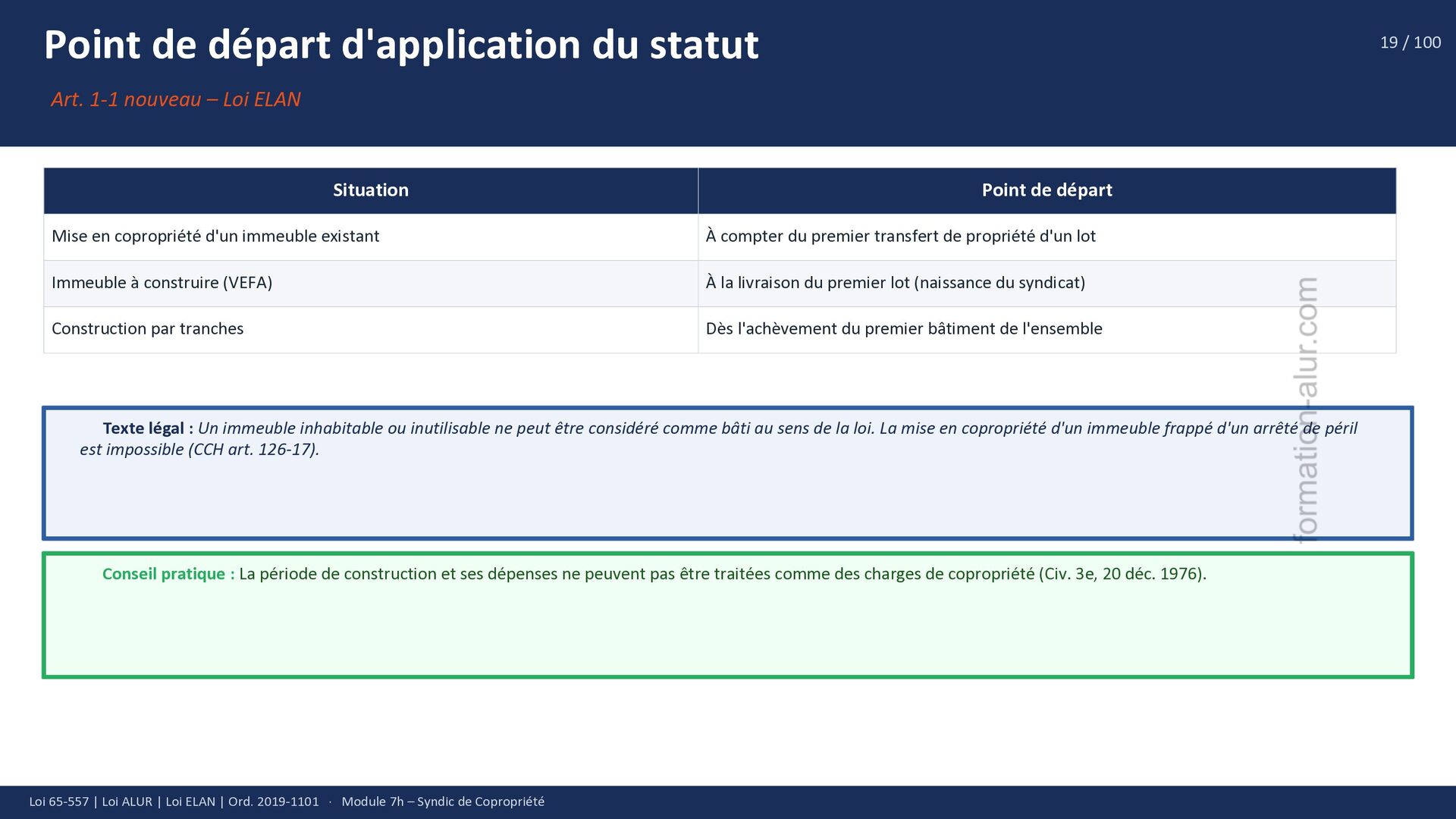Click 'Module 7h – Syndic de Copropriété' footer text
Screen dimensions: 1456x819
coord(443,802)
